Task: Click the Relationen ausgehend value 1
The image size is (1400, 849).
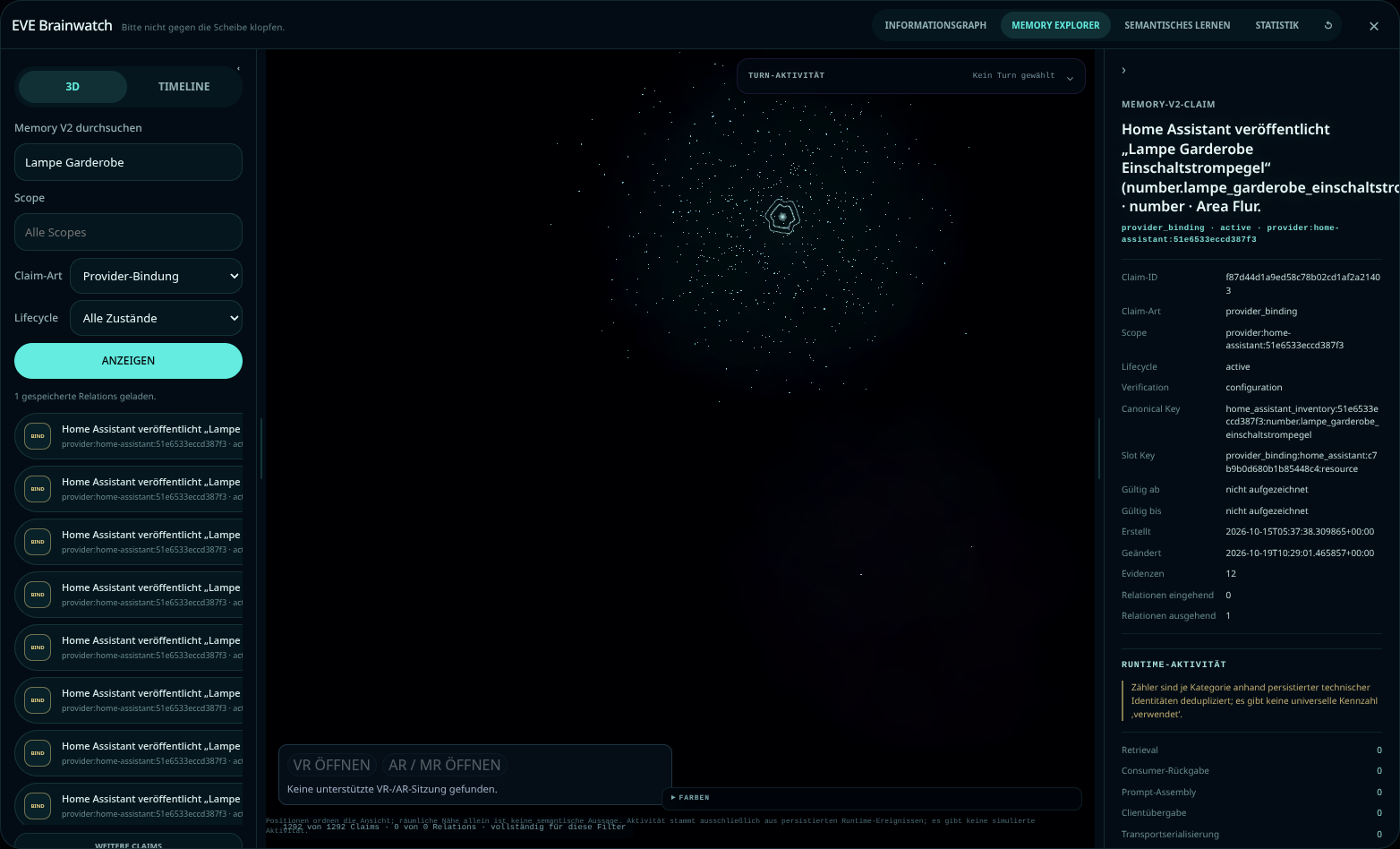Action: pyautogui.click(x=1228, y=616)
